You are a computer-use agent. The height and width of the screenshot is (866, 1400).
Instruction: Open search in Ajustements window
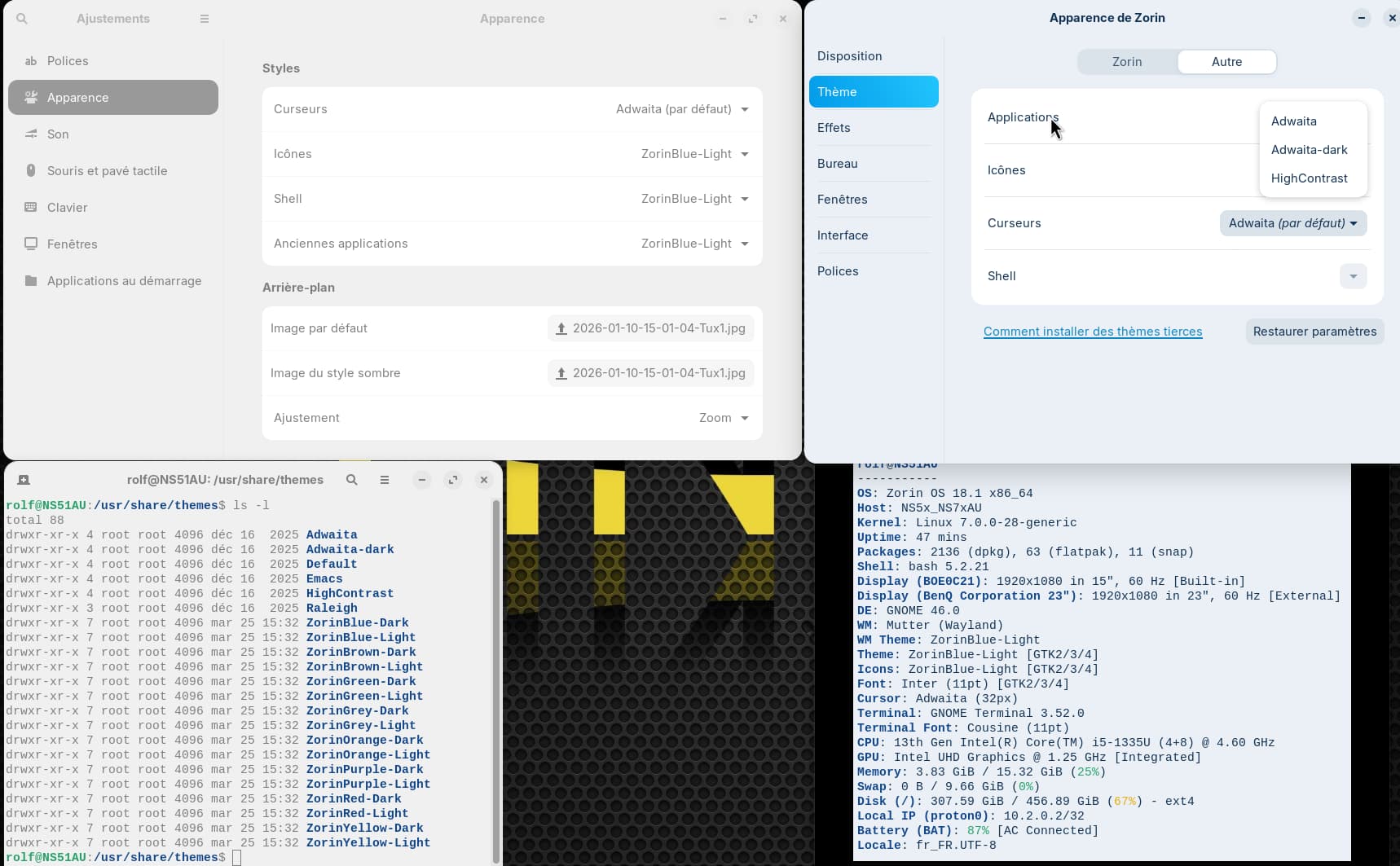[x=22, y=19]
